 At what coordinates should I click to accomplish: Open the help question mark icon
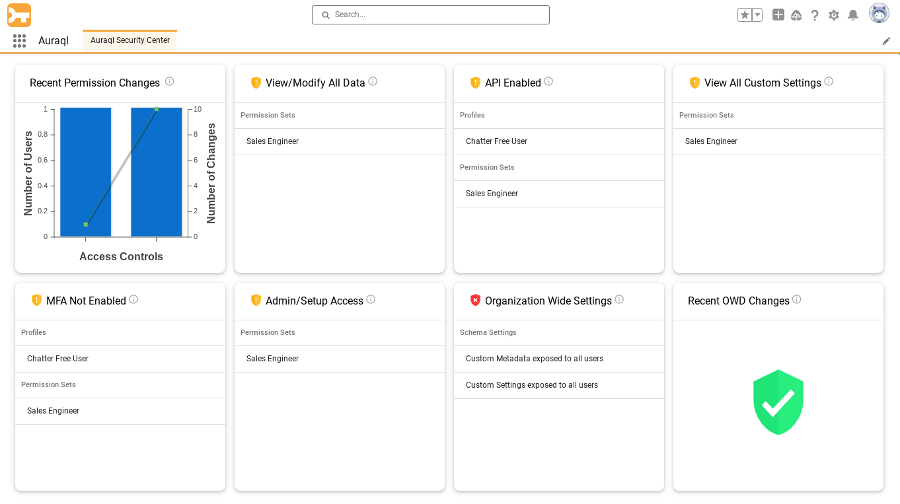815,15
